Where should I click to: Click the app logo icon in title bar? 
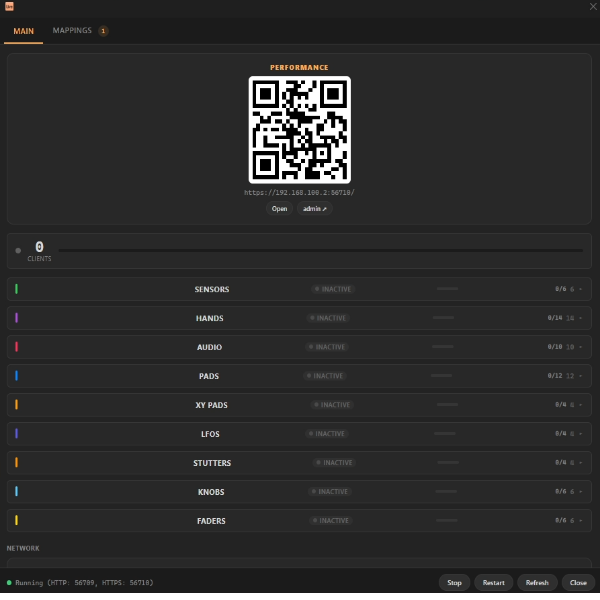pos(9,7)
